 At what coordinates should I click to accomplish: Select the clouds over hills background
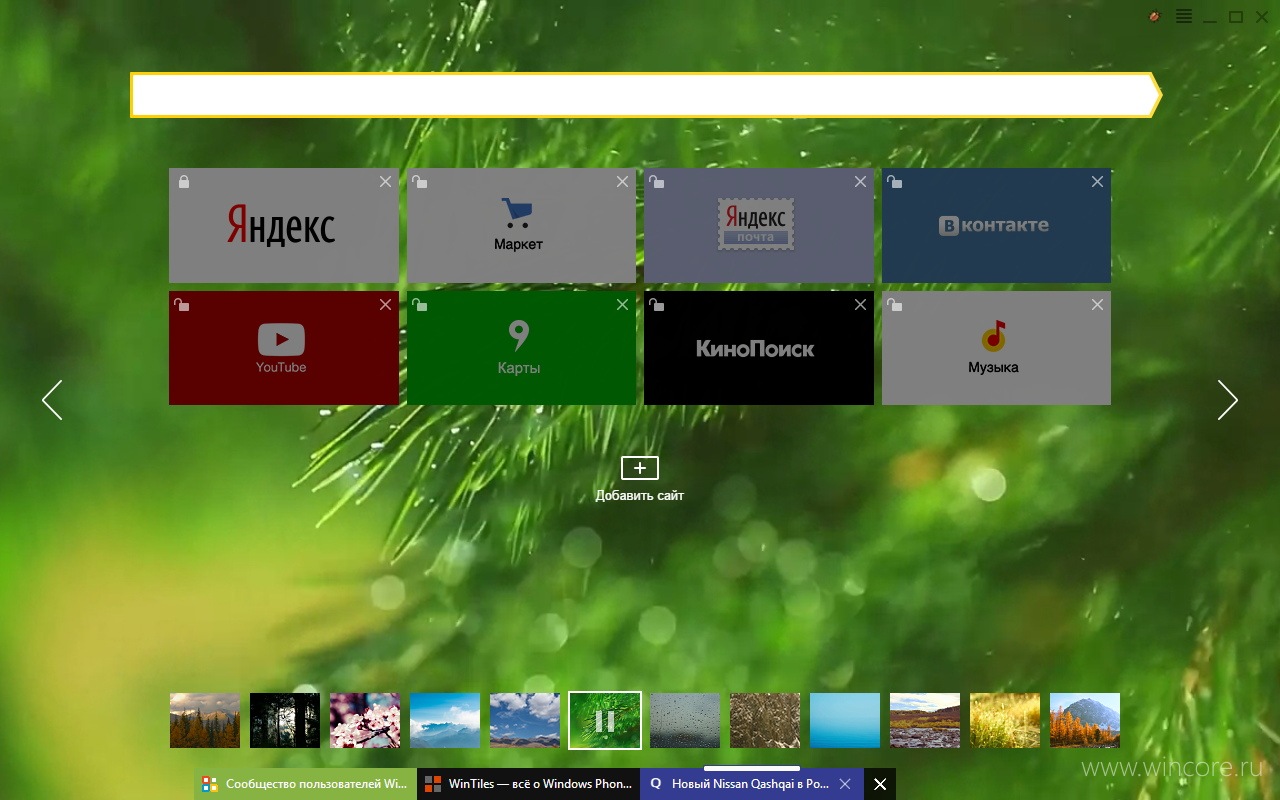click(525, 720)
